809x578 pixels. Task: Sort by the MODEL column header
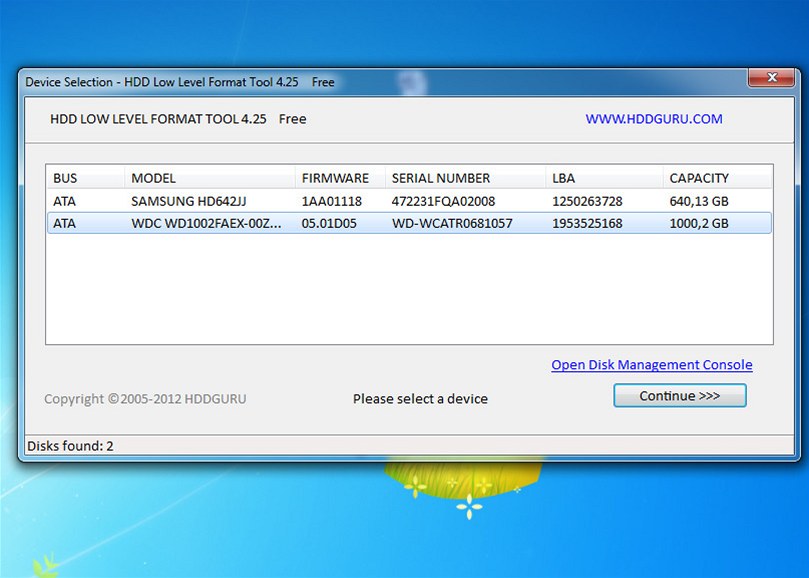pyautogui.click(x=209, y=178)
